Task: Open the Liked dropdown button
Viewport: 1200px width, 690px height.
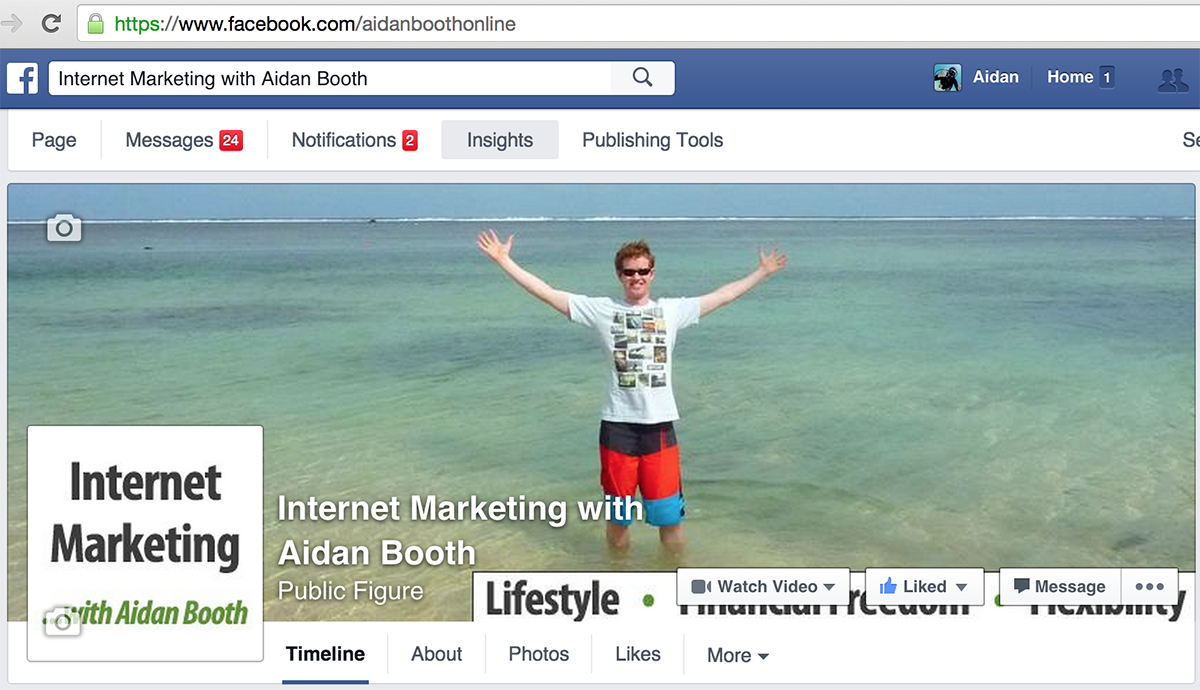Action: tap(924, 587)
